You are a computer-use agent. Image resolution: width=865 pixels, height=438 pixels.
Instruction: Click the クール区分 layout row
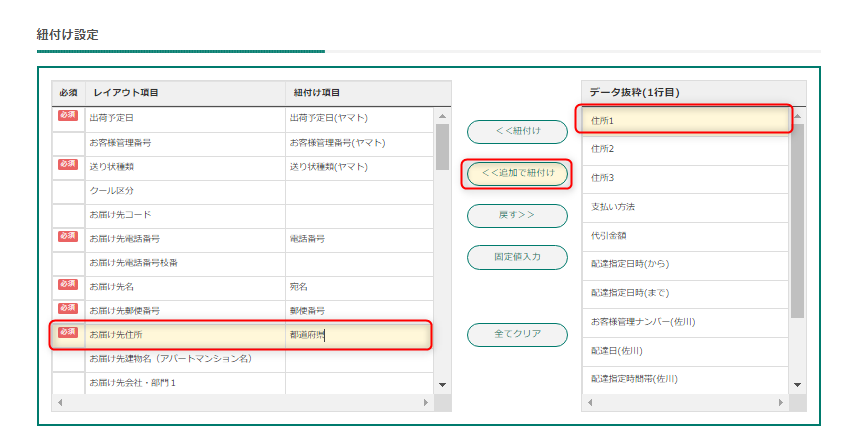click(x=185, y=190)
